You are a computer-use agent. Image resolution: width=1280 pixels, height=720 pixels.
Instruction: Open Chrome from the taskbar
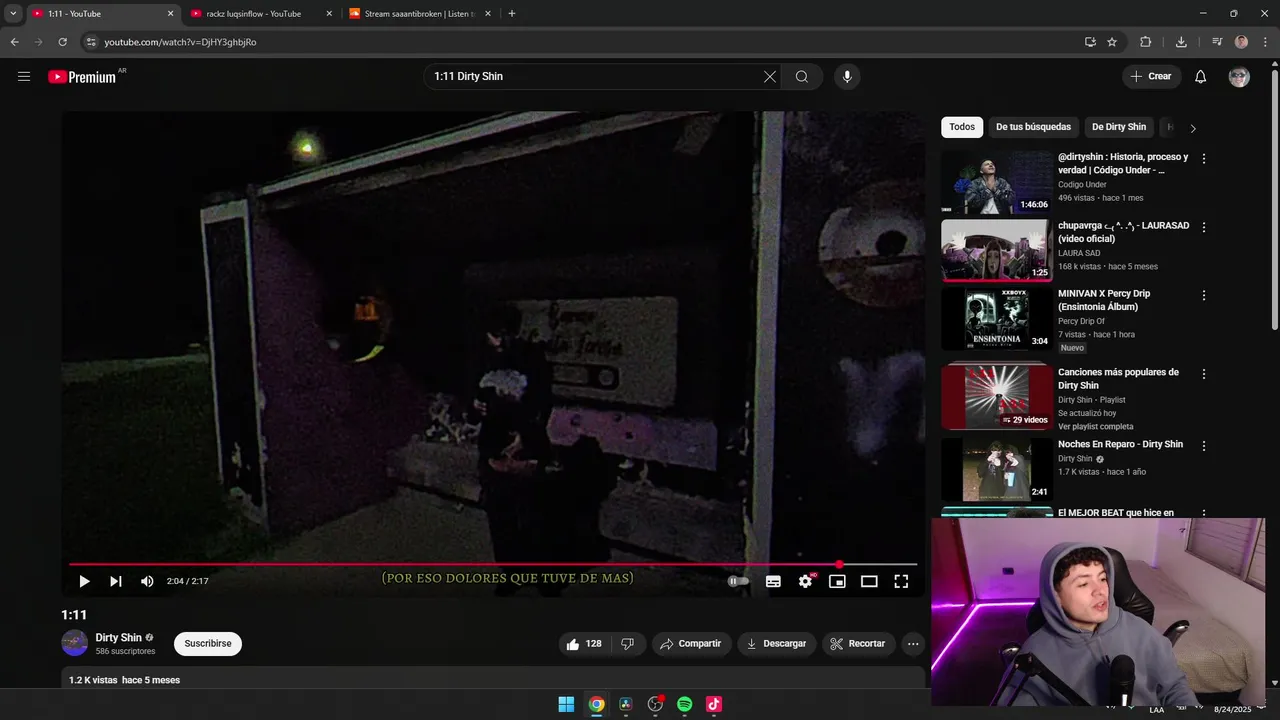(x=596, y=704)
